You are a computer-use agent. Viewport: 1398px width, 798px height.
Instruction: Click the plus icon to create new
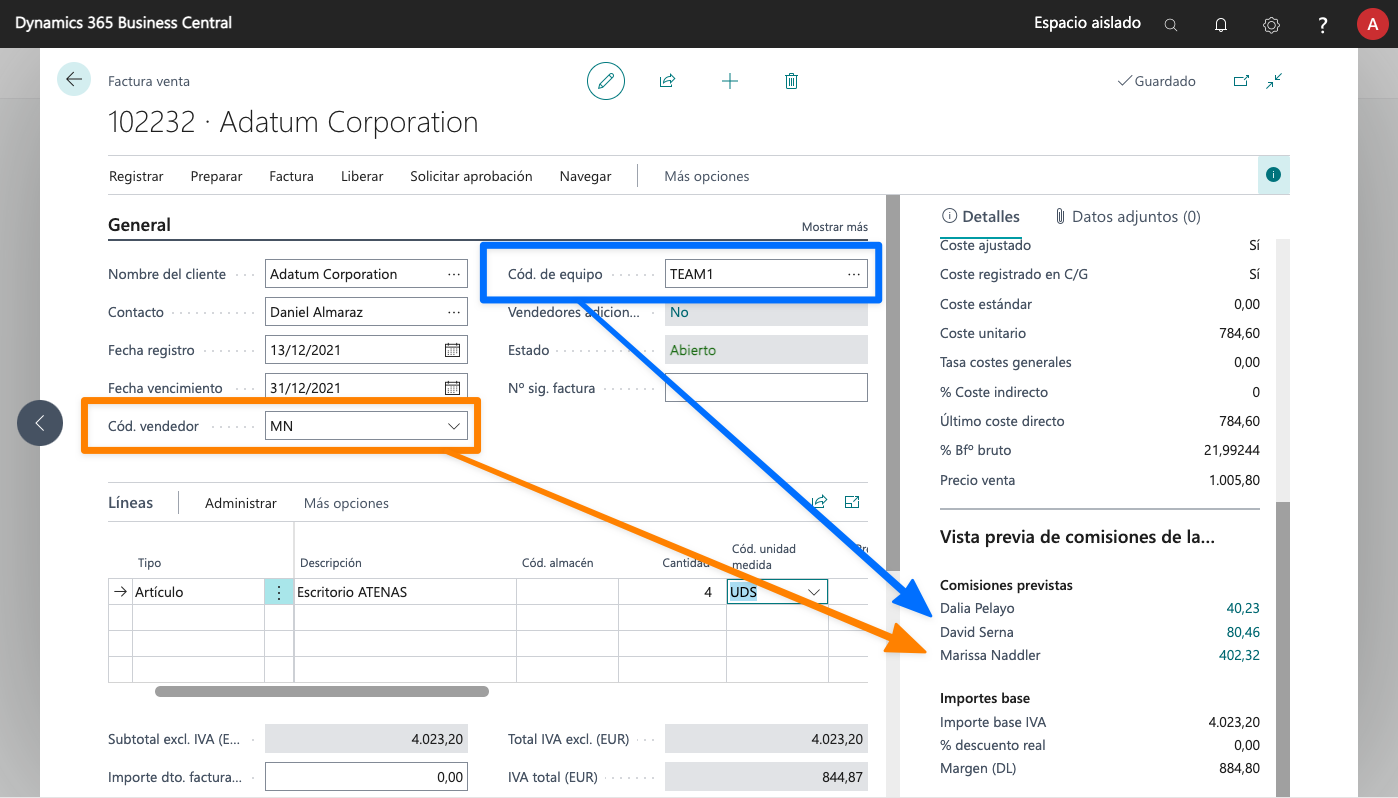(x=730, y=81)
